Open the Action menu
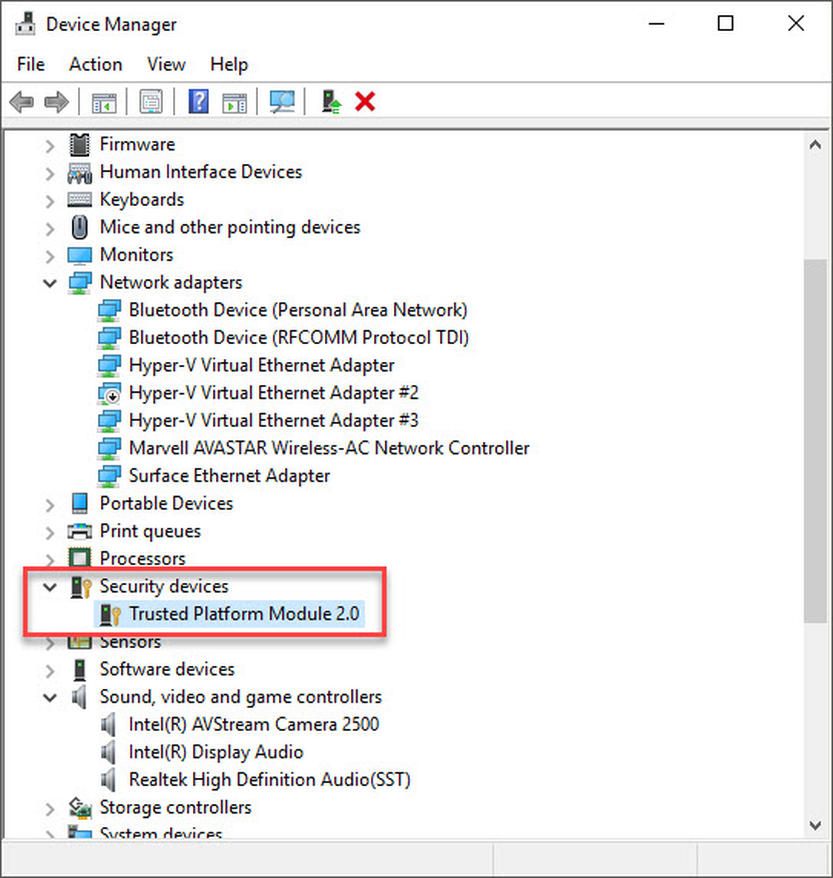 point(95,64)
